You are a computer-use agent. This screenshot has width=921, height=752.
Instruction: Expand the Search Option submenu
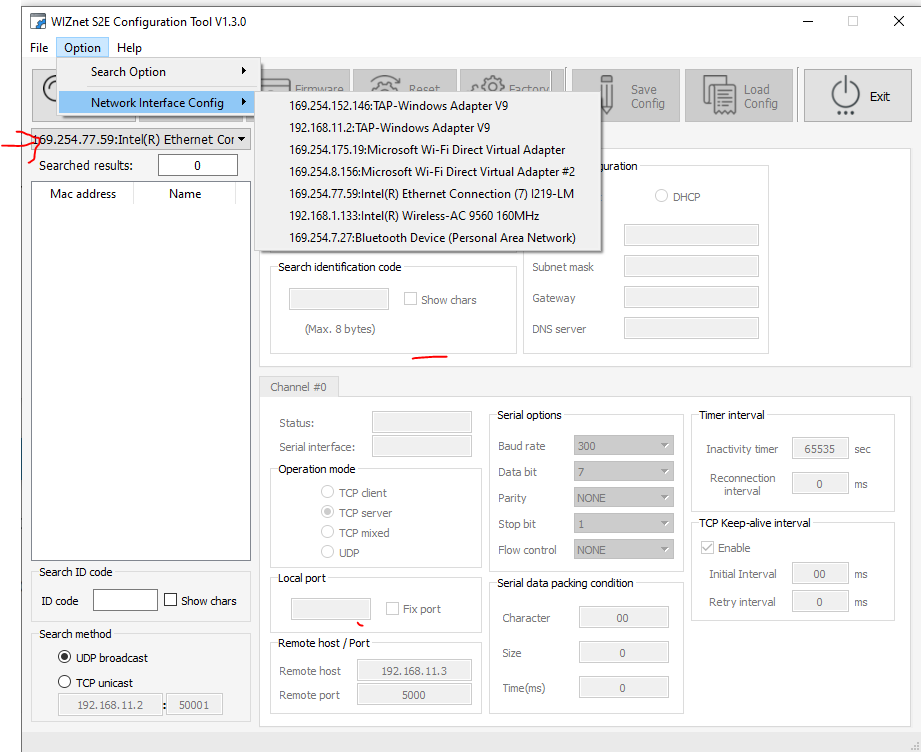coord(159,72)
